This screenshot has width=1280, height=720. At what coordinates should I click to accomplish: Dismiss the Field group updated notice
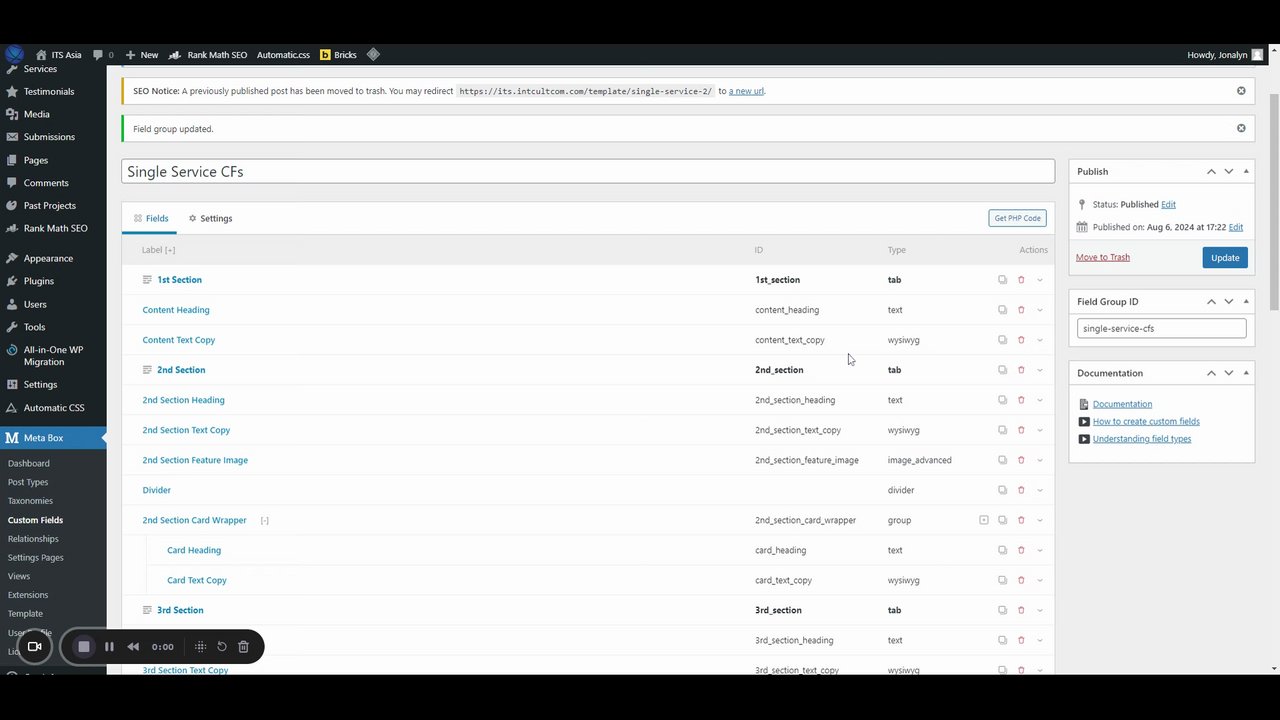tap(1241, 128)
